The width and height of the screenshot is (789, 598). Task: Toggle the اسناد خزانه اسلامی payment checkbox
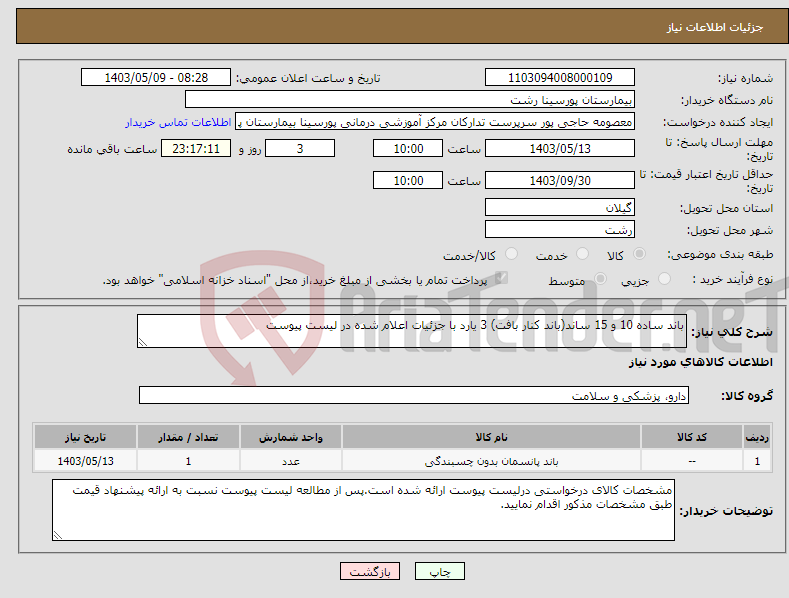click(x=501, y=278)
